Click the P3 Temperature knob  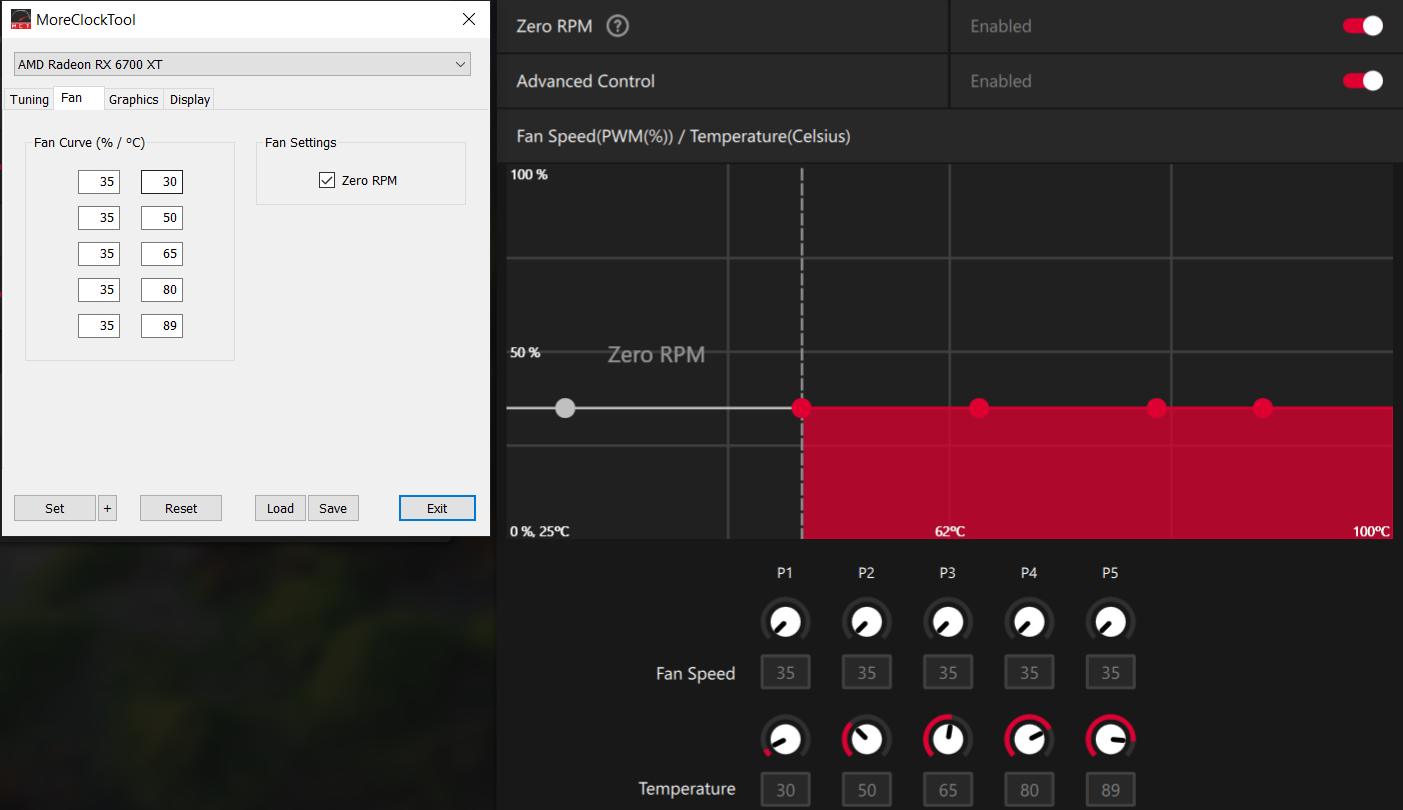tap(948, 739)
